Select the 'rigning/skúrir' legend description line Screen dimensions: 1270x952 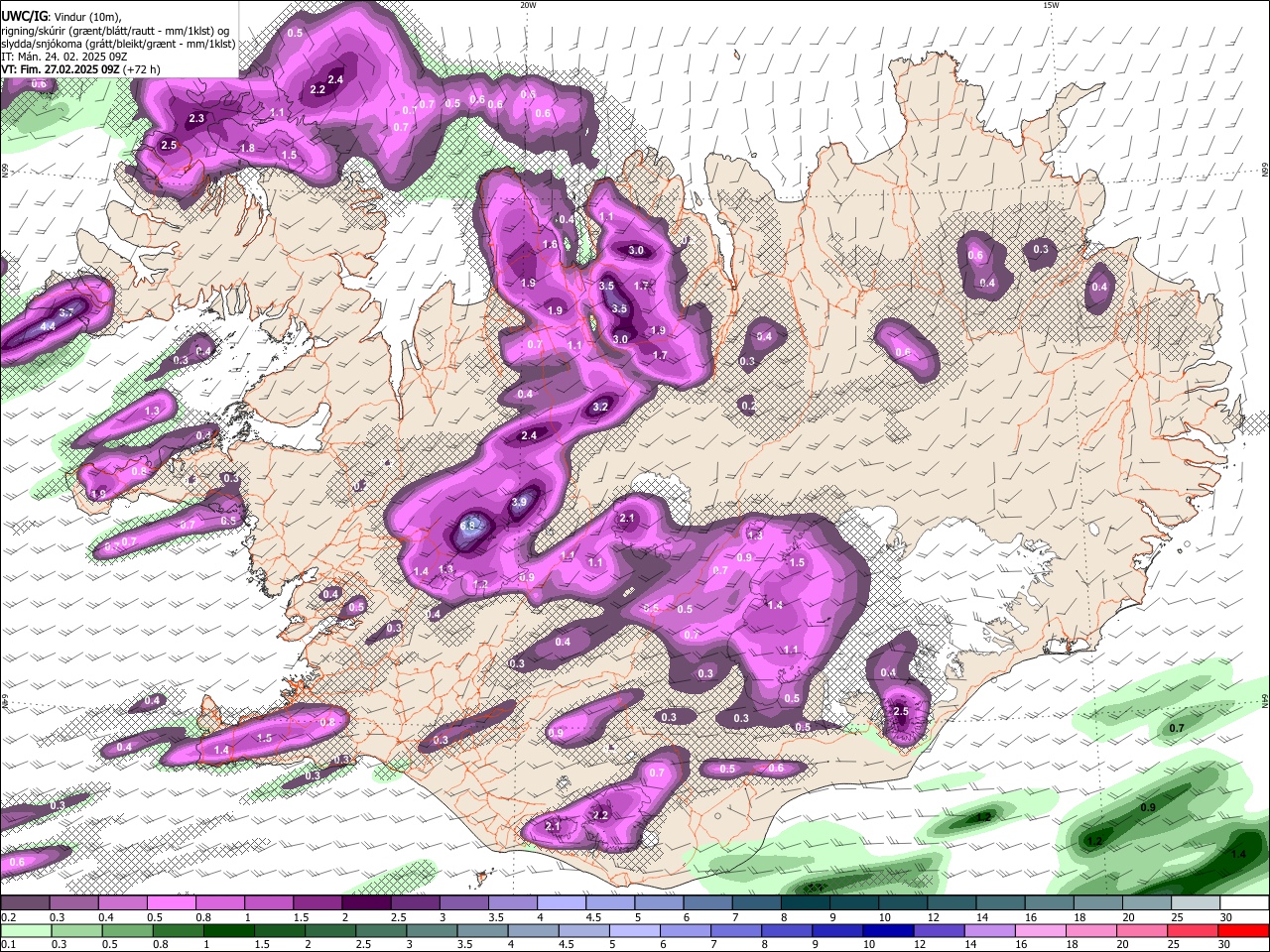tap(115, 30)
